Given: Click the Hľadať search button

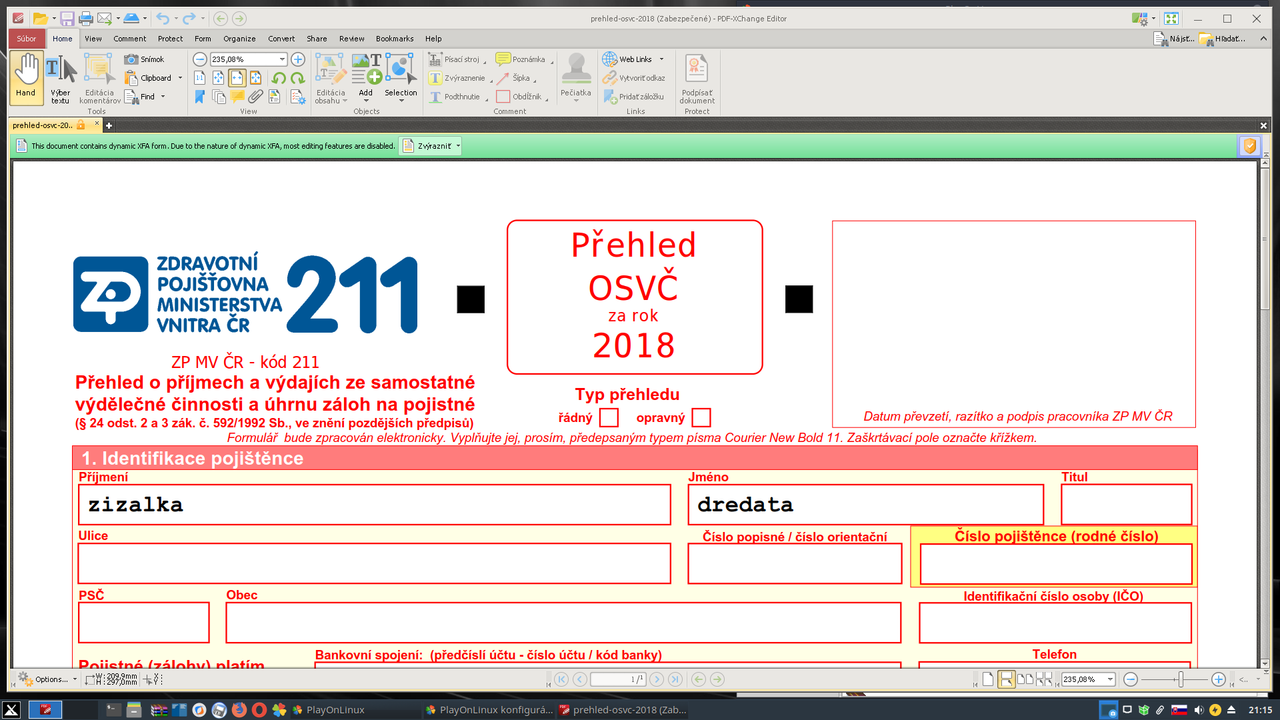Looking at the screenshot, I should click(1223, 38).
